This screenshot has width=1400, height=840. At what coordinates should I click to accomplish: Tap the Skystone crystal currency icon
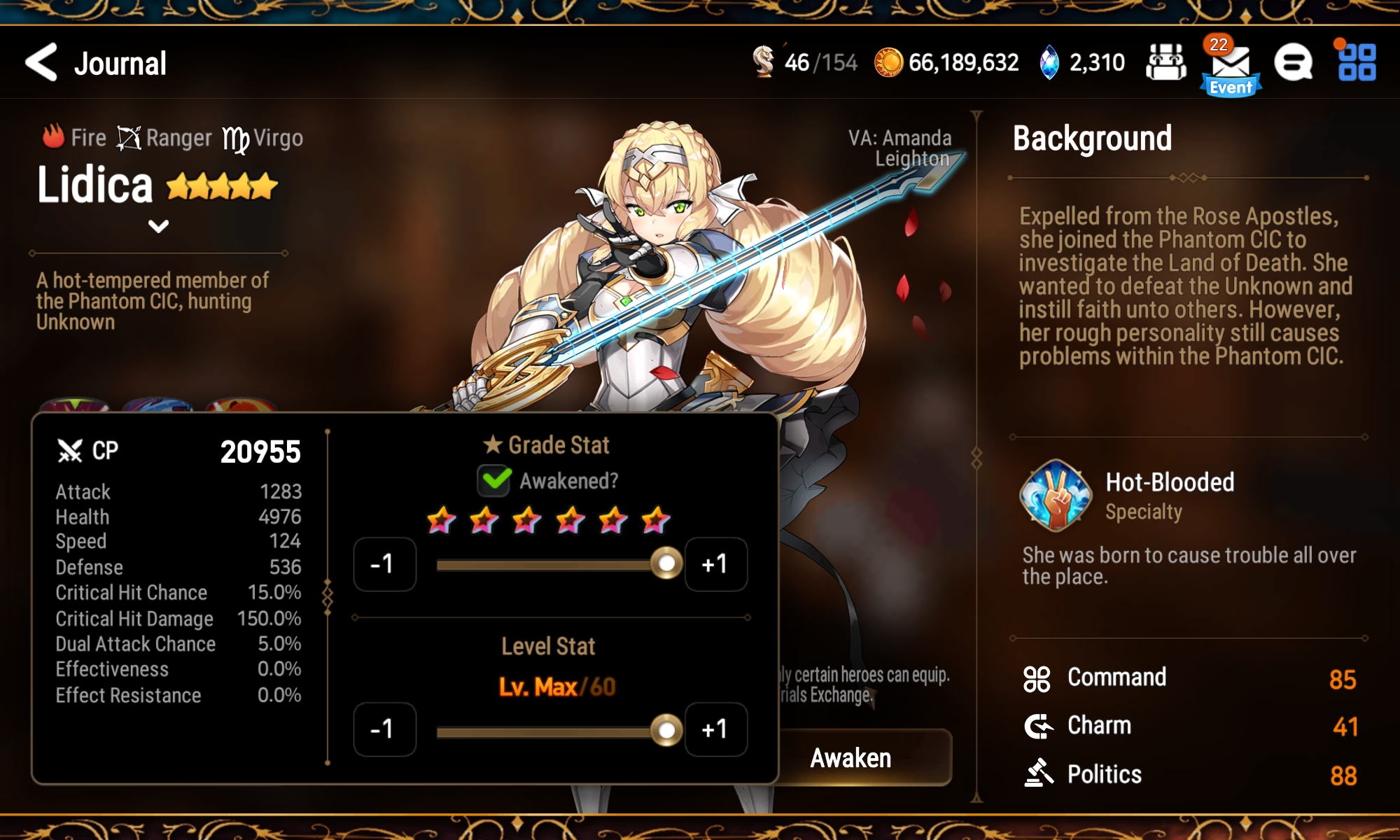click(x=1049, y=63)
